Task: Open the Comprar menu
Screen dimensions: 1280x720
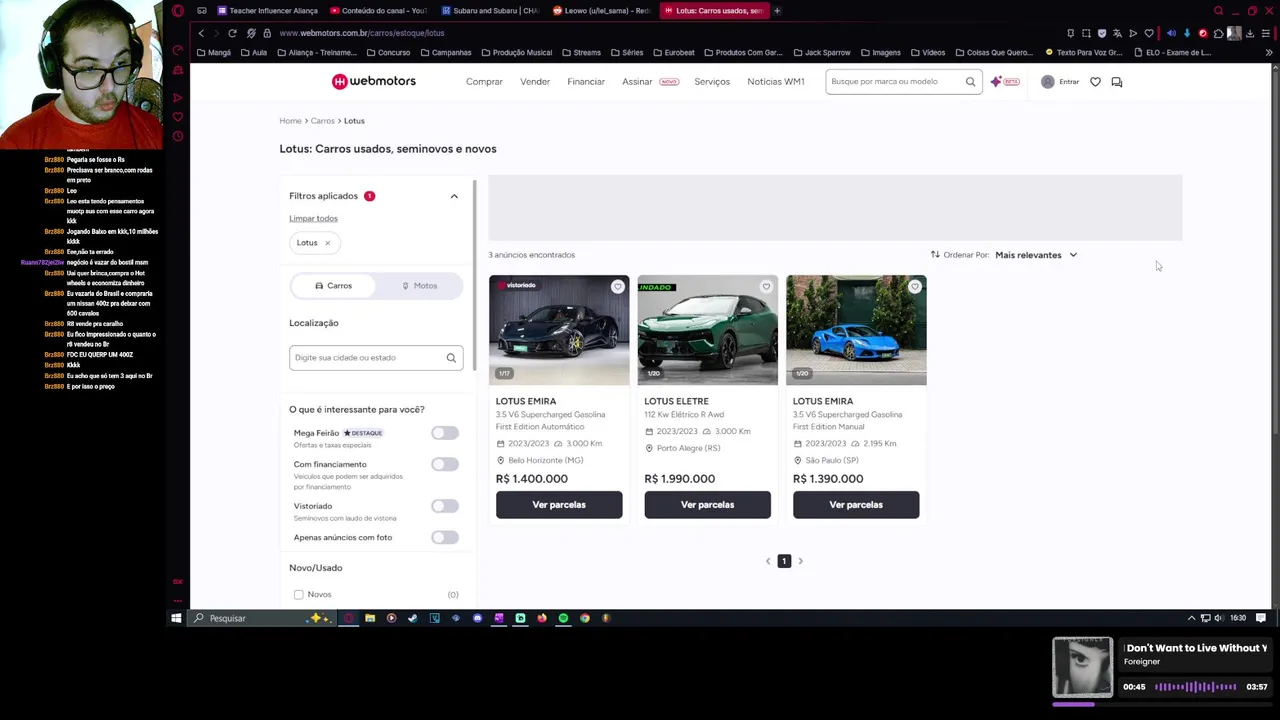Action: point(484,82)
